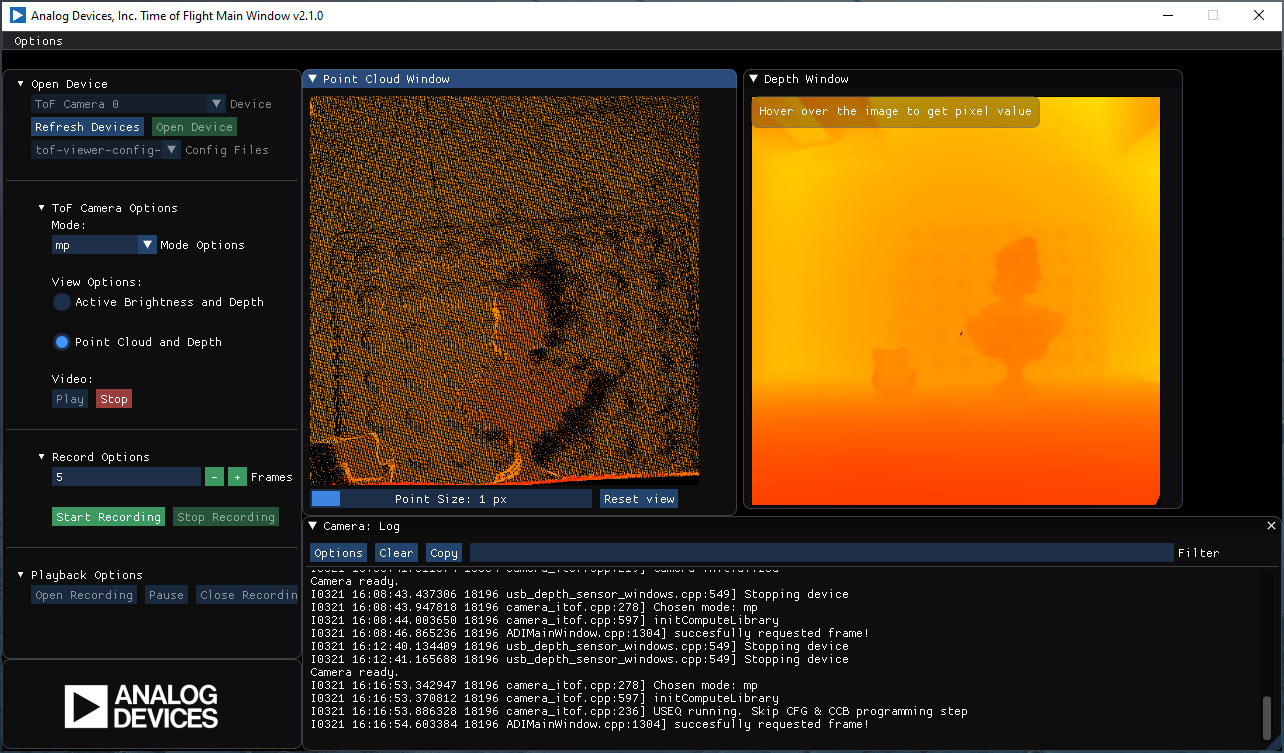The image size is (1284, 753).
Task: Collapse the Camera: Log panel
Action: (x=313, y=526)
